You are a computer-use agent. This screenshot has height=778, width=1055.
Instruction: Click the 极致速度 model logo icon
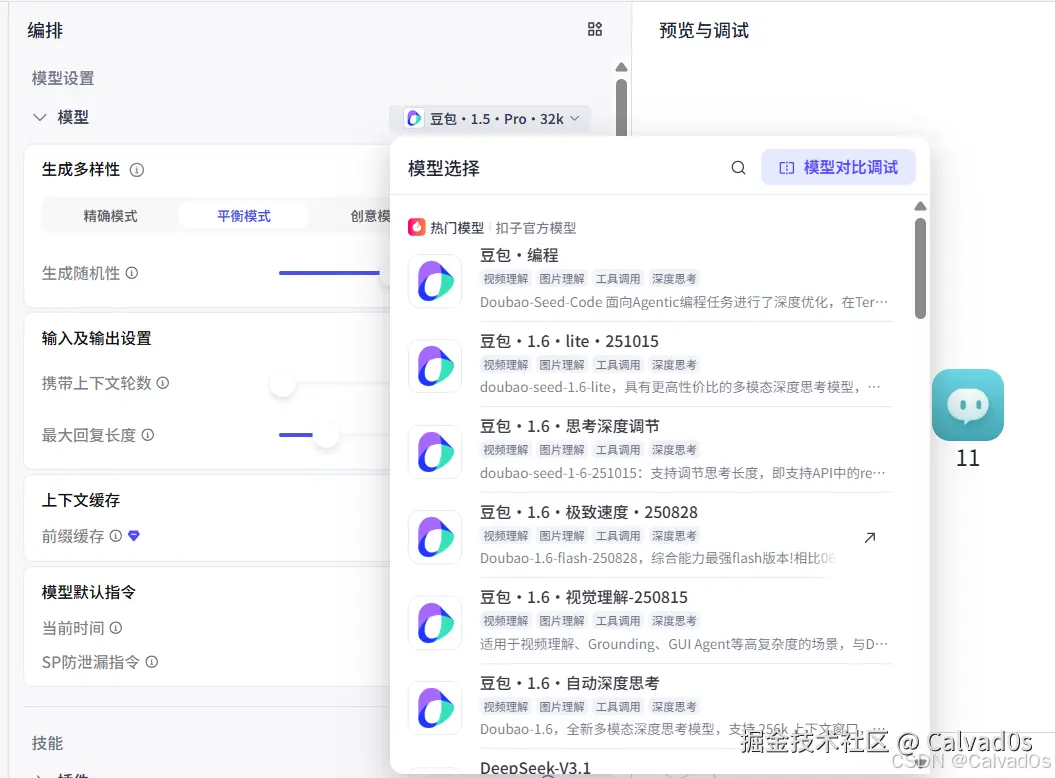tap(435, 537)
